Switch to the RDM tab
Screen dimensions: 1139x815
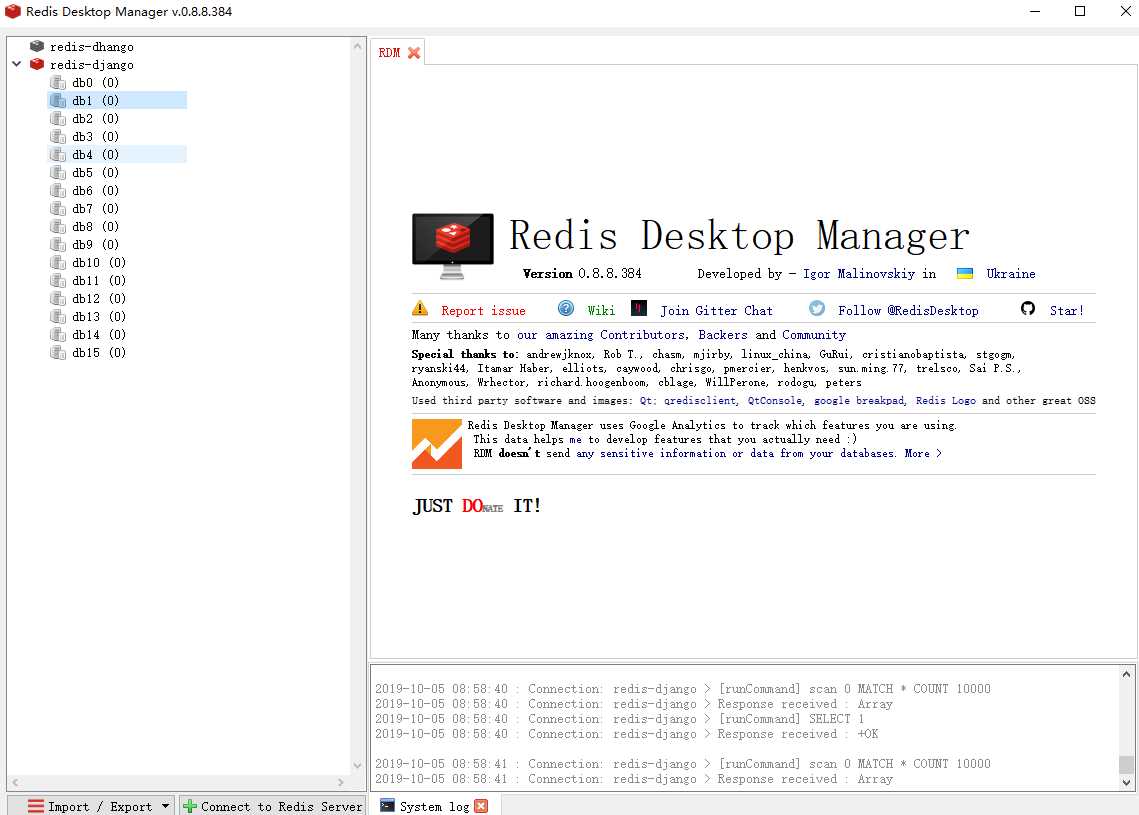(x=389, y=53)
